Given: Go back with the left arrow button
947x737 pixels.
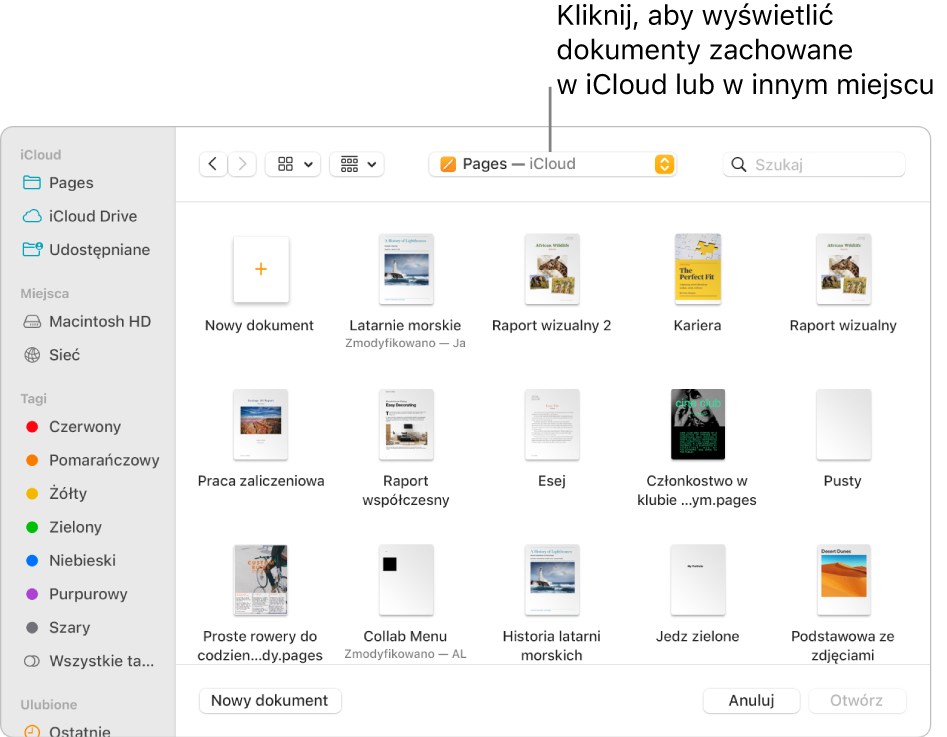Looking at the screenshot, I should (213, 164).
